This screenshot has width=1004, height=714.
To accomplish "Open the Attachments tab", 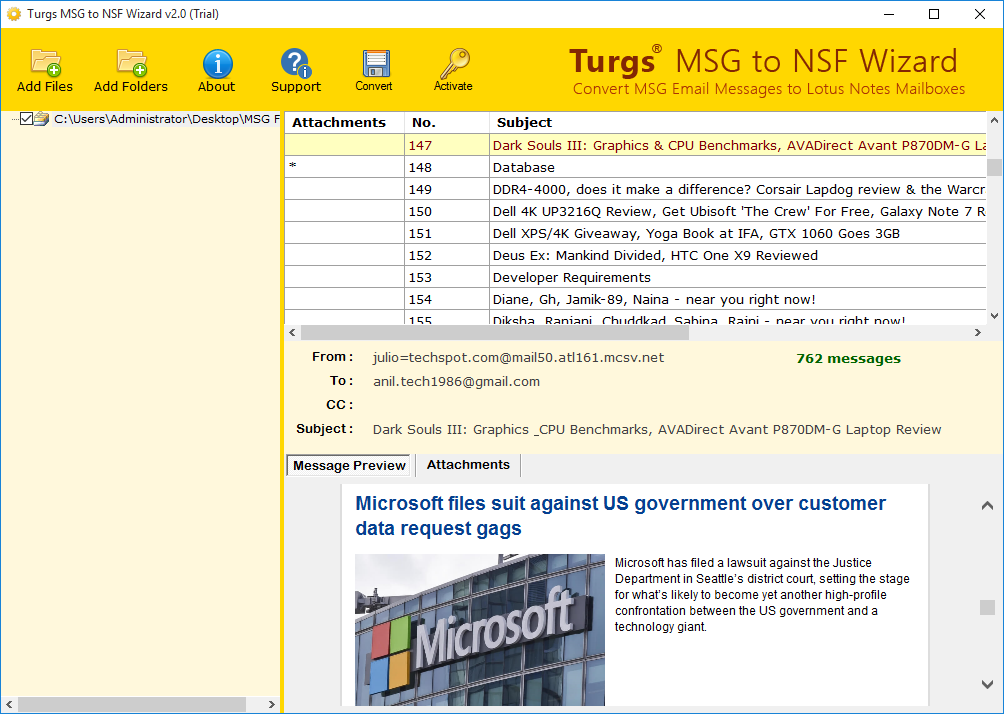I will point(468,465).
